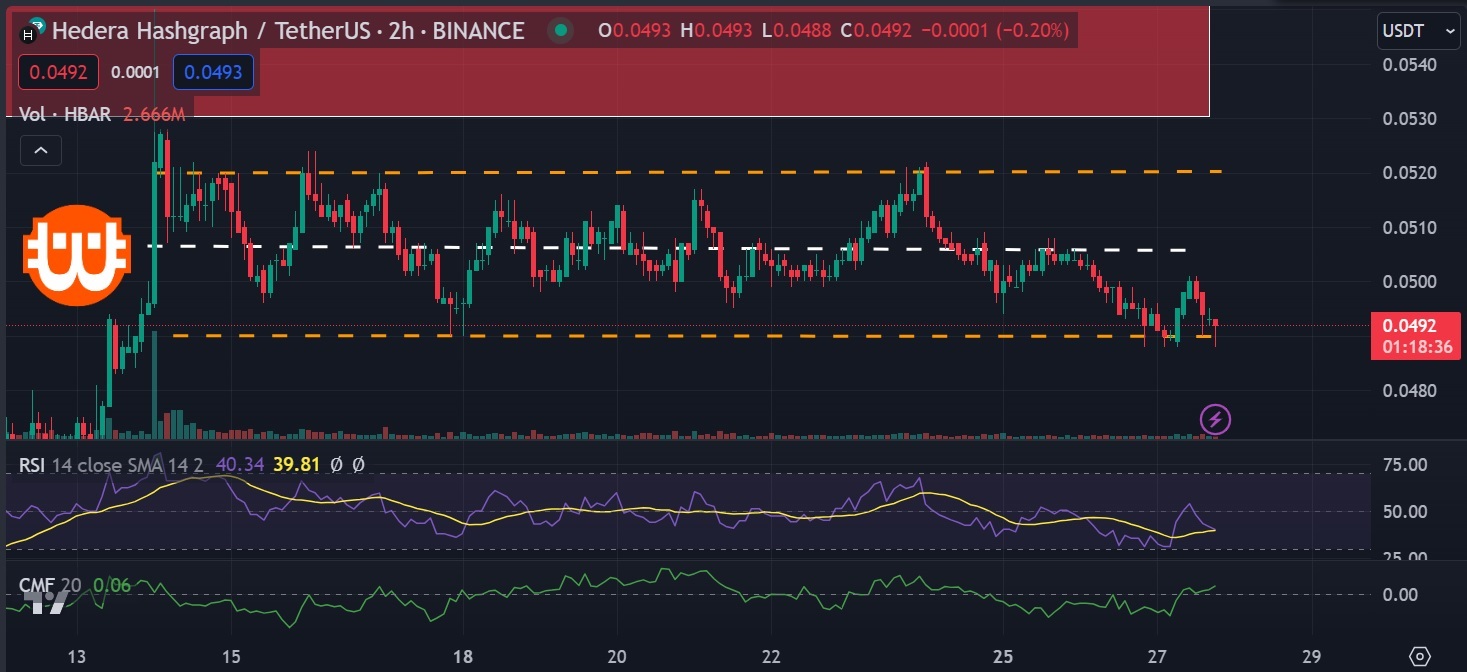The height and width of the screenshot is (672, 1467).
Task: Open the USDT currency dropdown
Action: (1419, 31)
